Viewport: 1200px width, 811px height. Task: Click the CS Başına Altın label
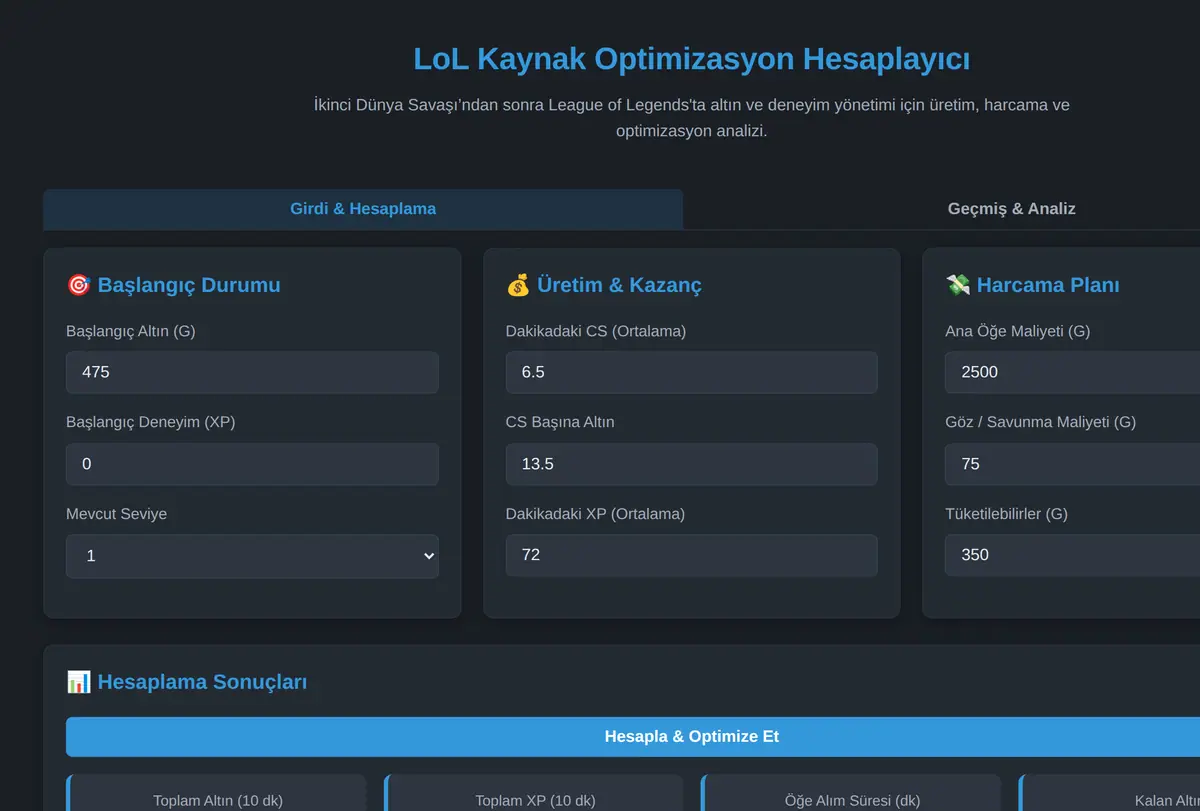click(x=560, y=422)
